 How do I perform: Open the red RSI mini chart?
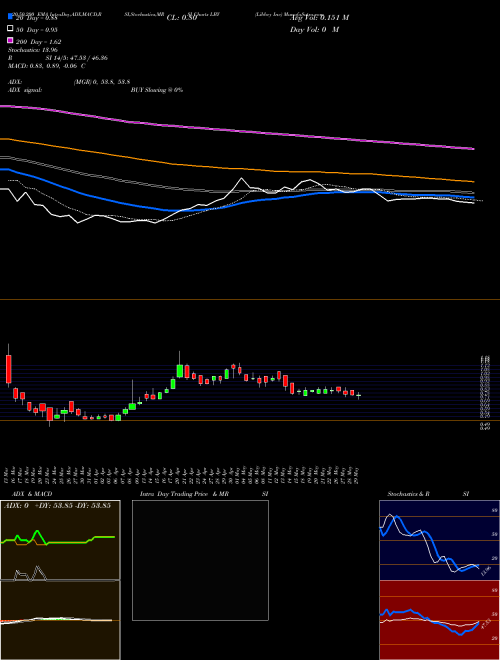click(x=439, y=620)
